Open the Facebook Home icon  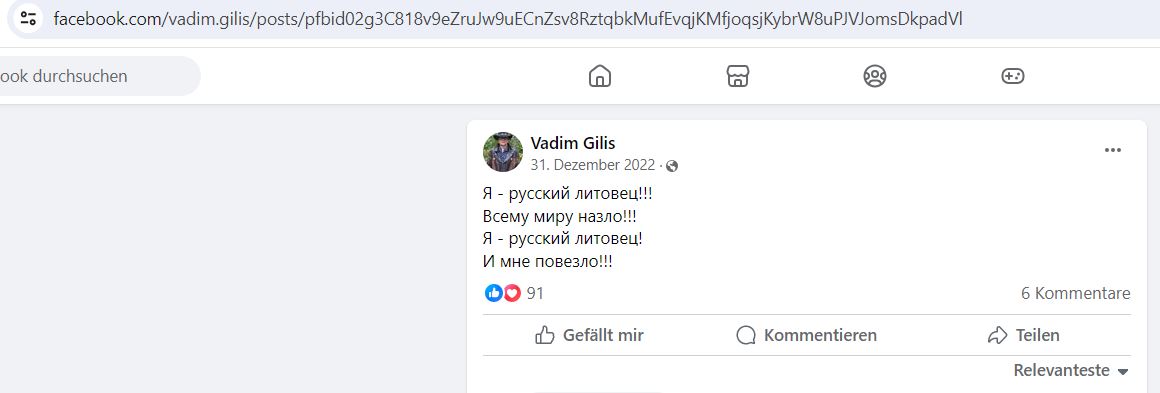(x=600, y=75)
